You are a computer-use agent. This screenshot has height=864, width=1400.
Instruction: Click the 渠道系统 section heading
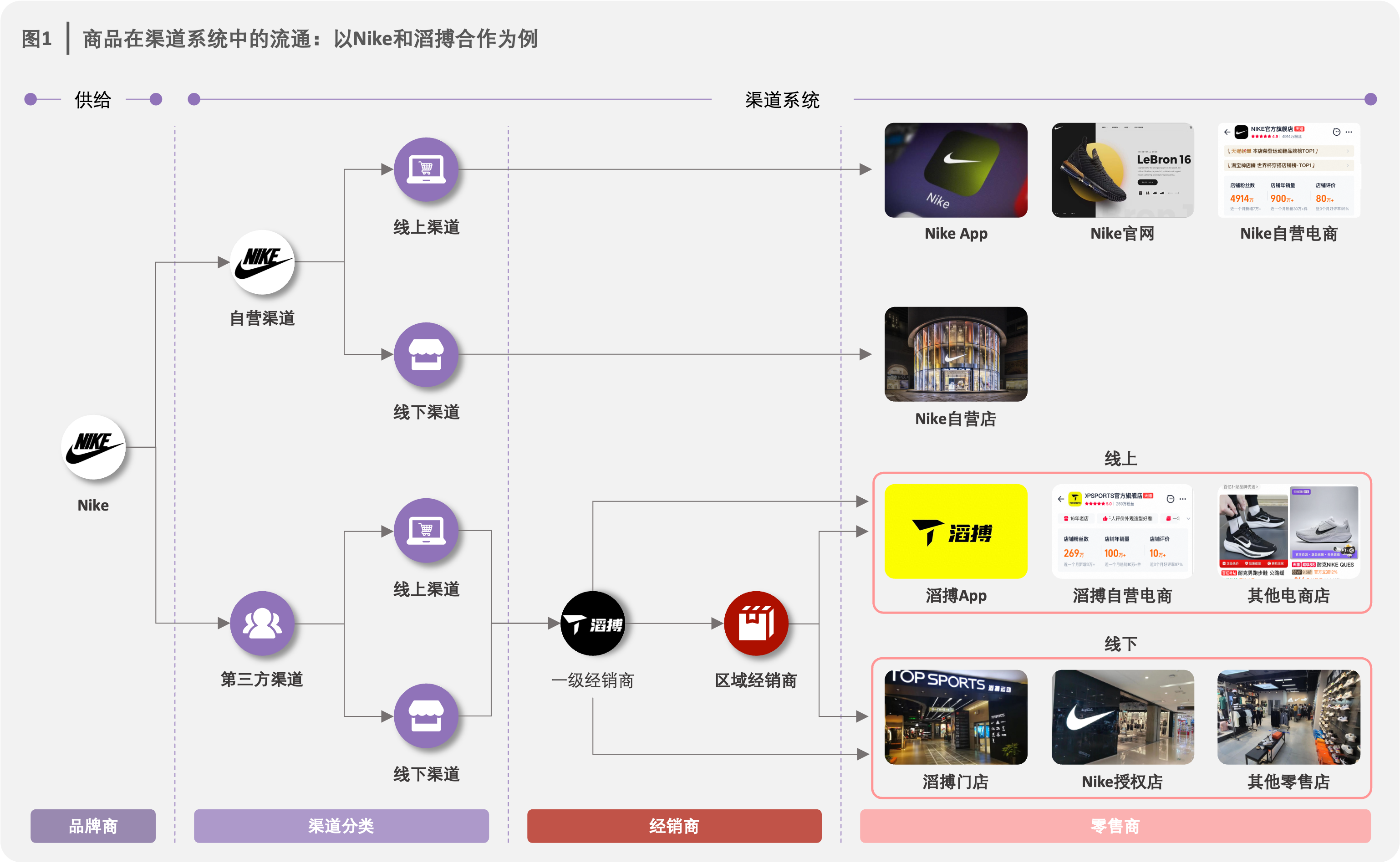pyautogui.click(x=782, y=100)
